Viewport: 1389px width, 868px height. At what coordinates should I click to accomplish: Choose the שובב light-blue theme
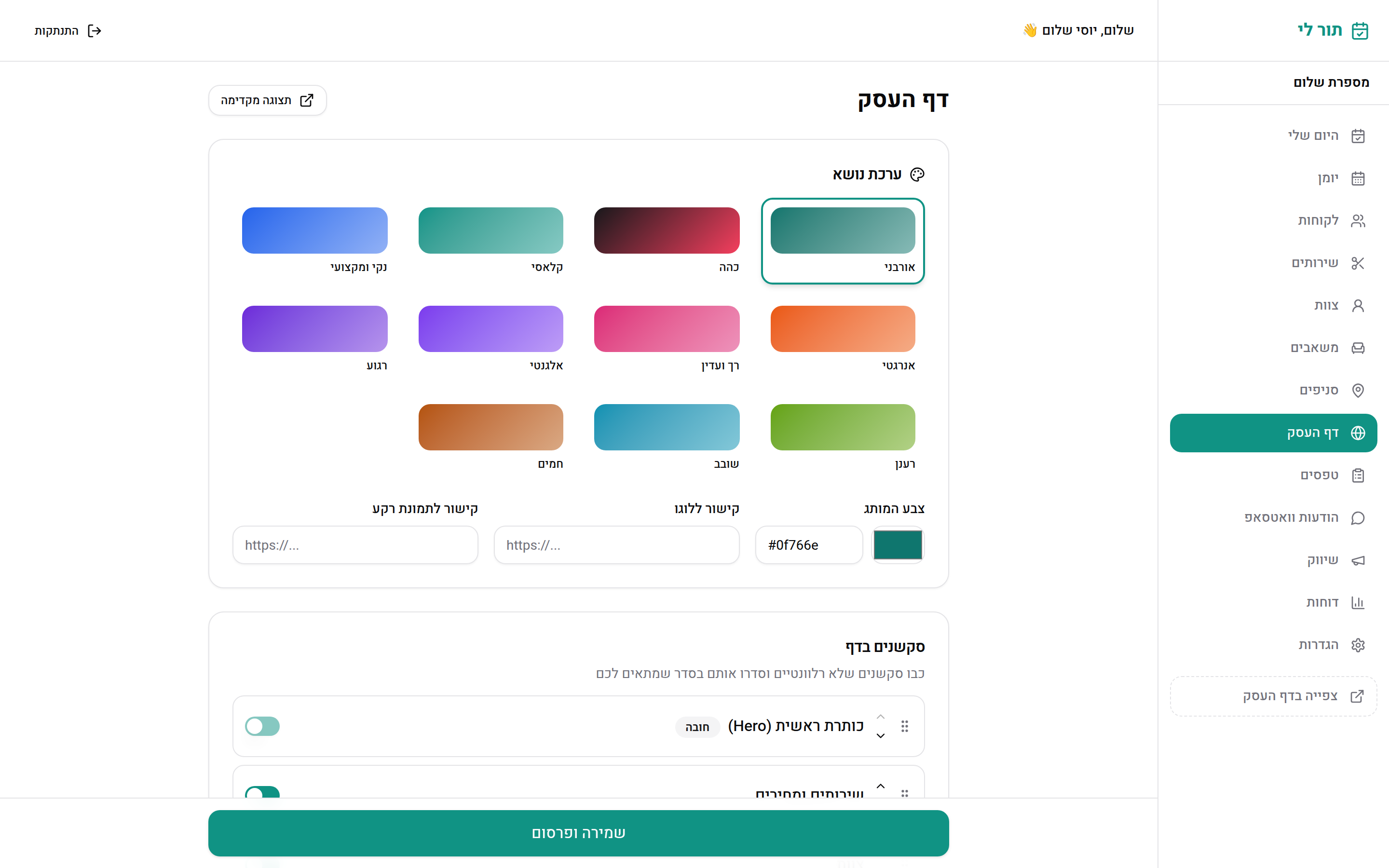[667, 437]
